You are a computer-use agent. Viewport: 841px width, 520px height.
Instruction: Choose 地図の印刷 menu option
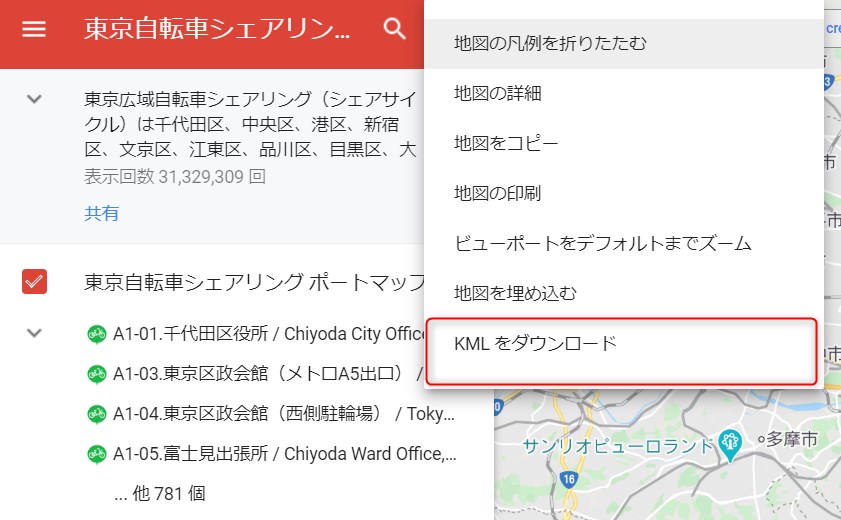tap(497, 193)
